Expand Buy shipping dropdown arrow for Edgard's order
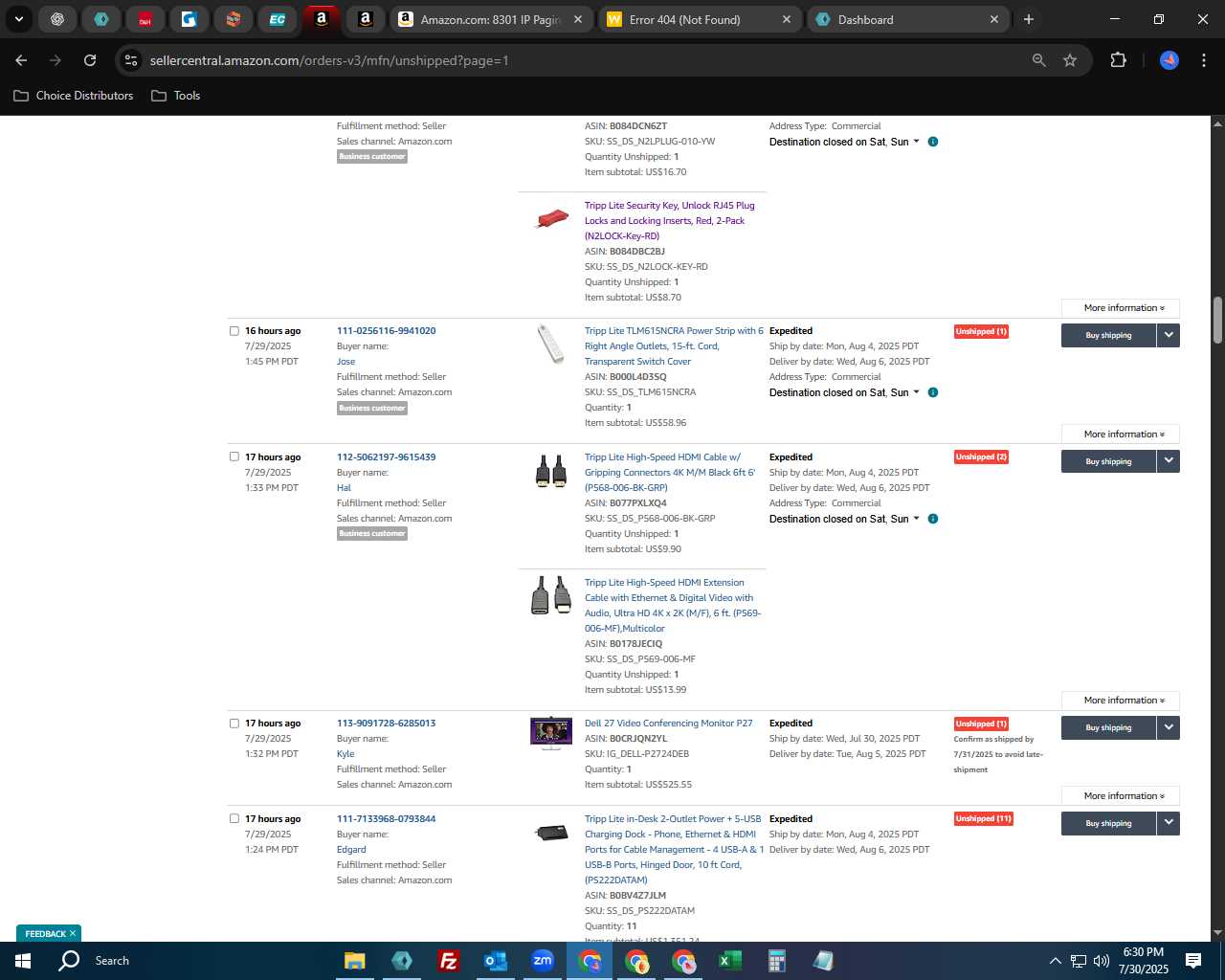The image size is (1225, 980). pos(1169,823)
